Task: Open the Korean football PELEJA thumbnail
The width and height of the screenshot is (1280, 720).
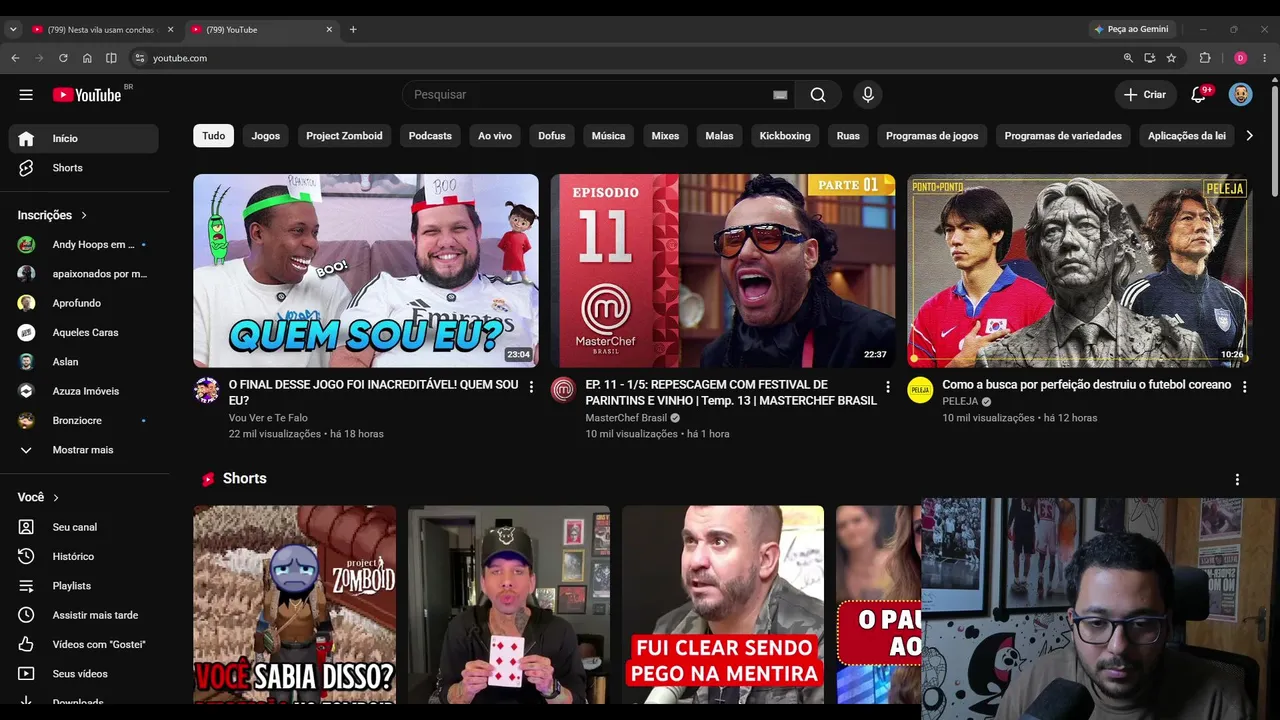Action: coord(1080,271)
